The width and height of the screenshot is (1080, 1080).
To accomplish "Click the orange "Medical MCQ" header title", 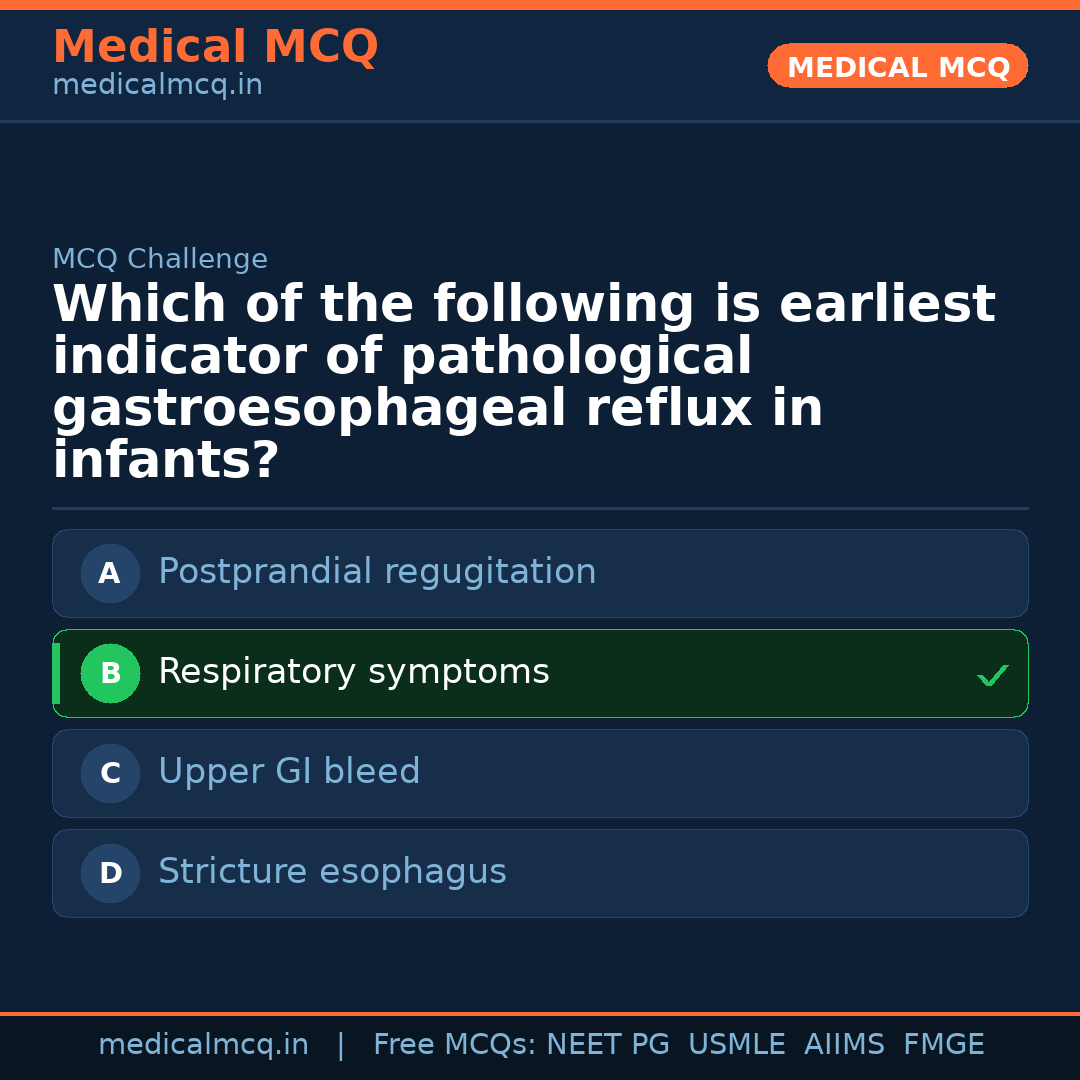I will coord(215,47).
